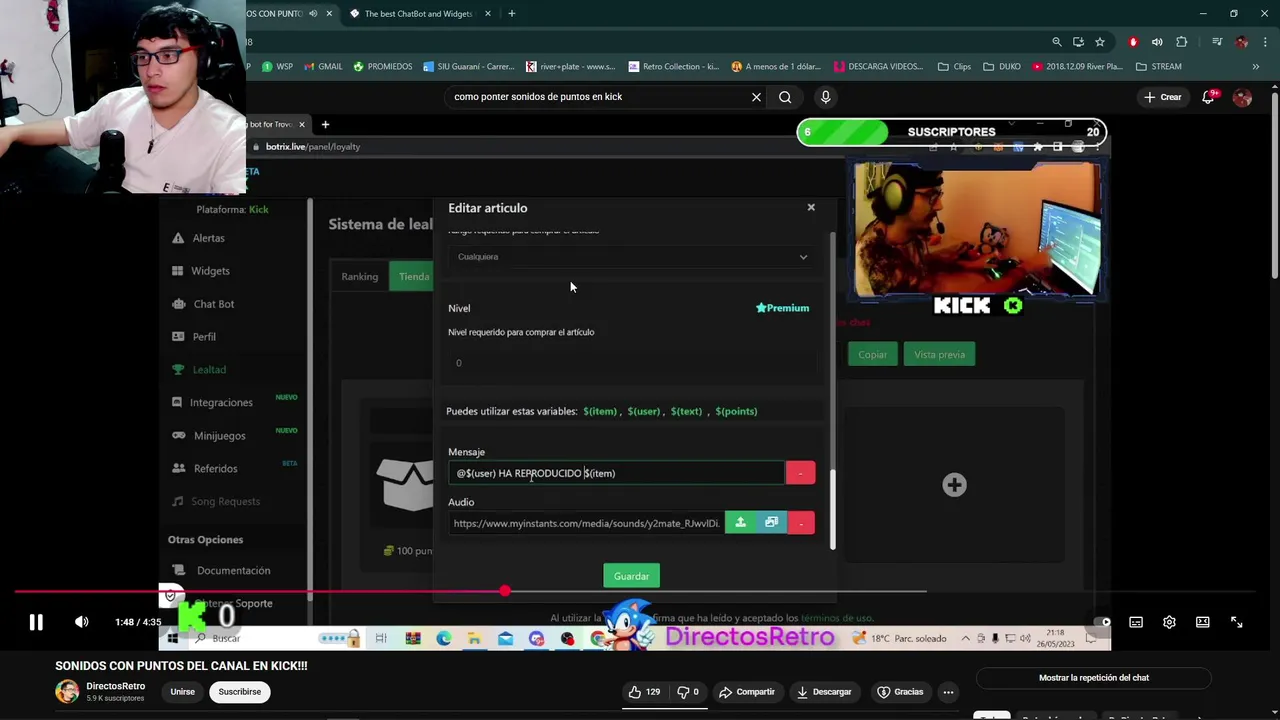
Task: Click the Compartir share button
Action: pos(747,692)
